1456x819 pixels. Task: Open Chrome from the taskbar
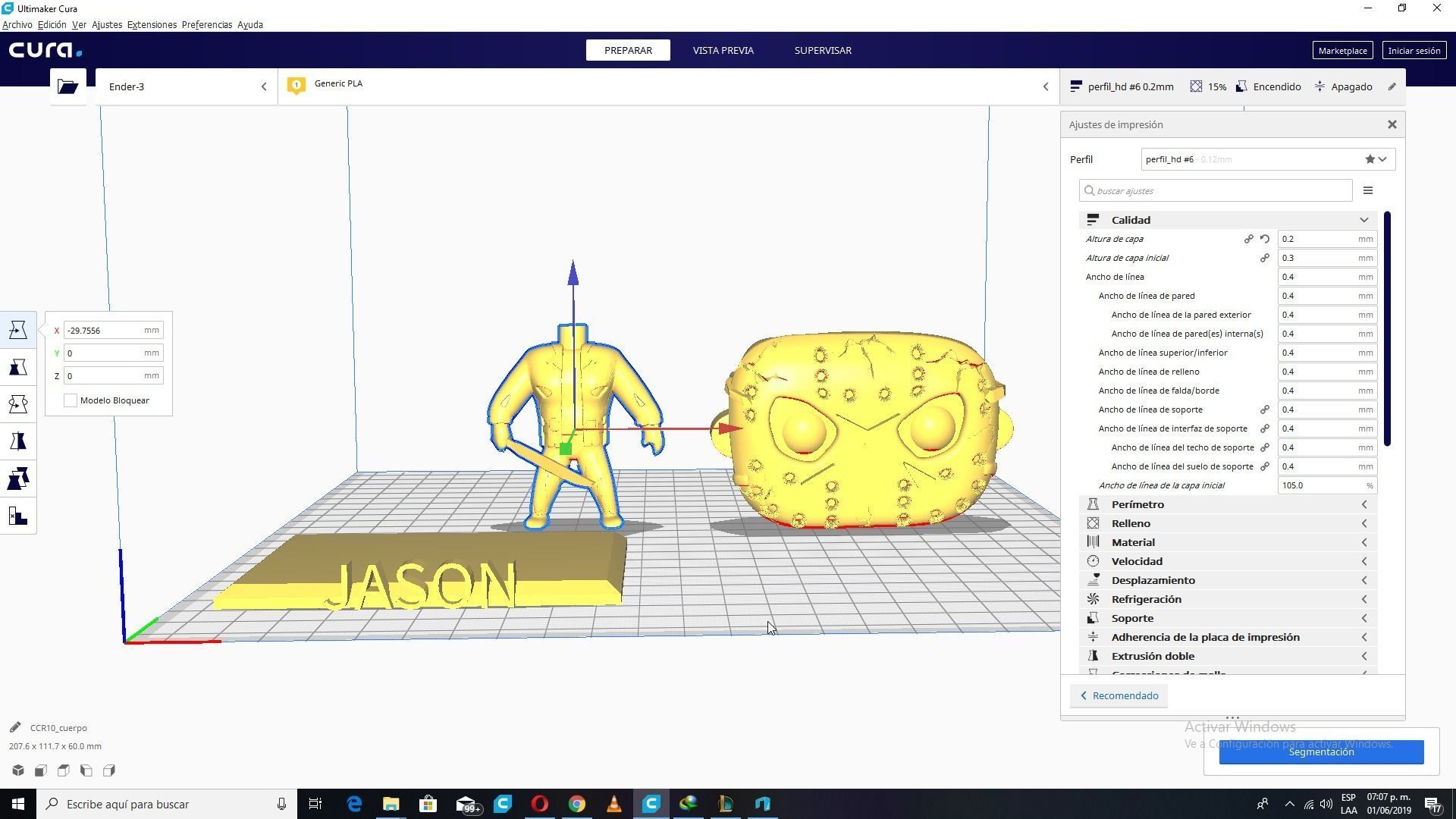click(x=577, y=804)
